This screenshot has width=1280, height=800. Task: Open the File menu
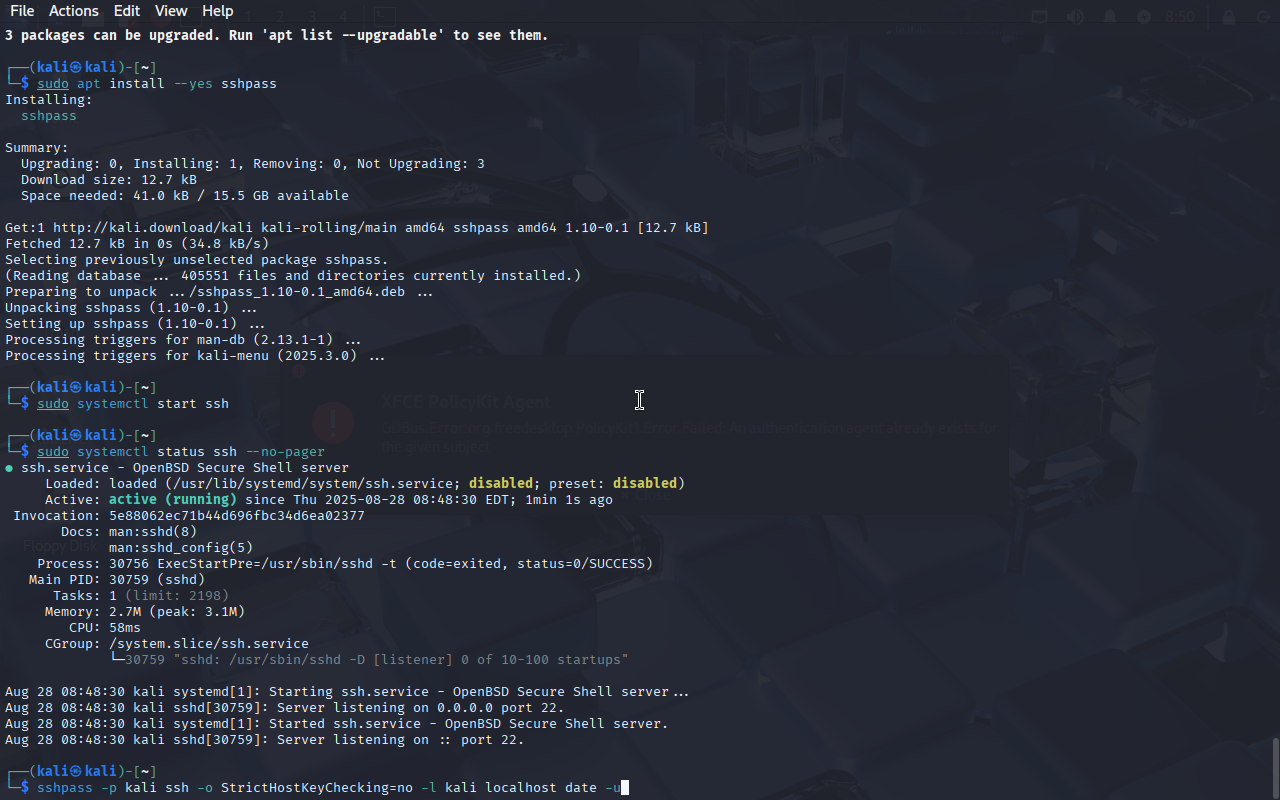(x=22, y=11)
